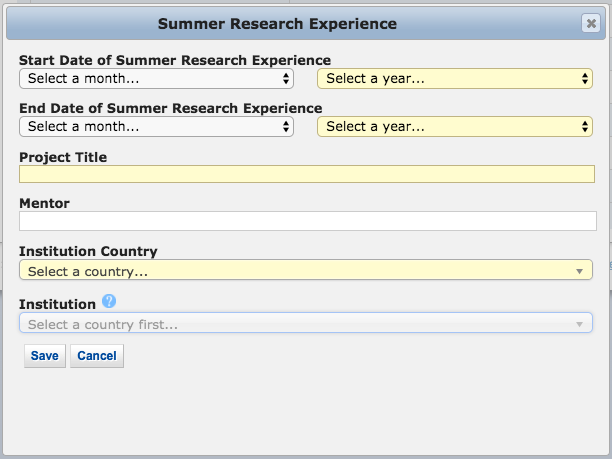The image size is (612, 459).
Task: Click the dialog title 'Summer Research Experience'
Action: click(x=277, y=23)
